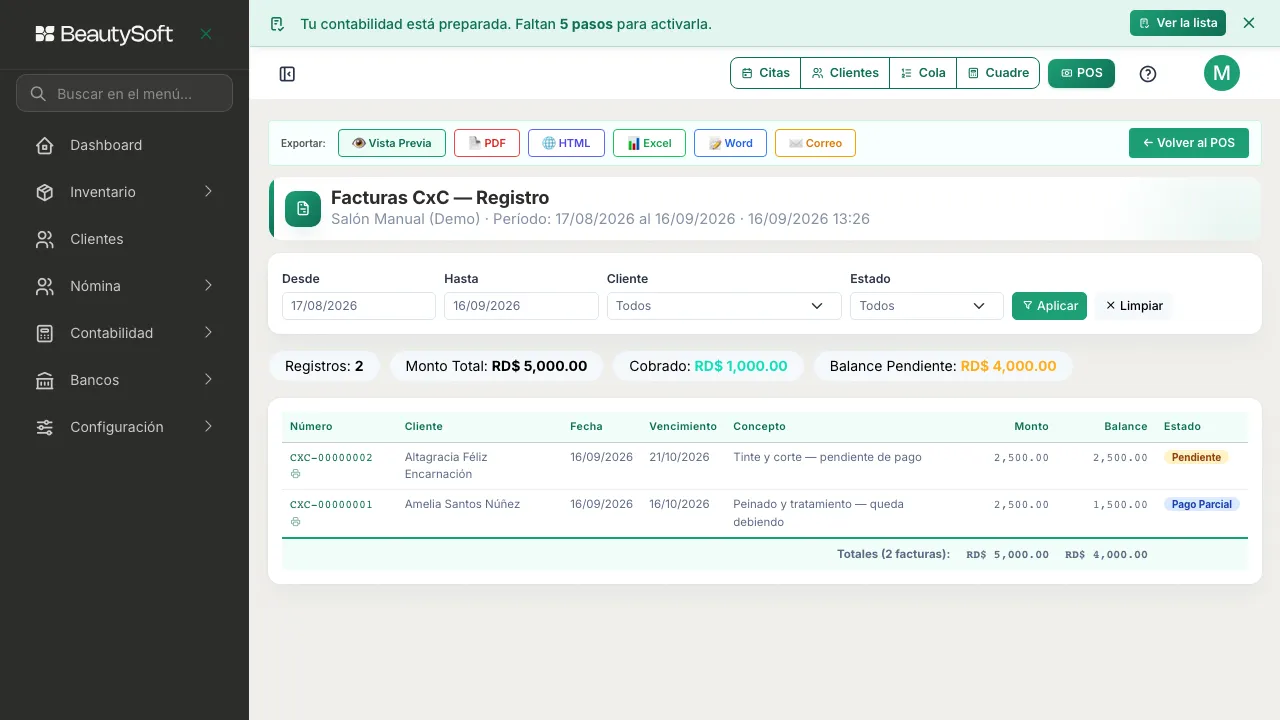Apply filters with the Aplicar button

[x=1049, y=306]
